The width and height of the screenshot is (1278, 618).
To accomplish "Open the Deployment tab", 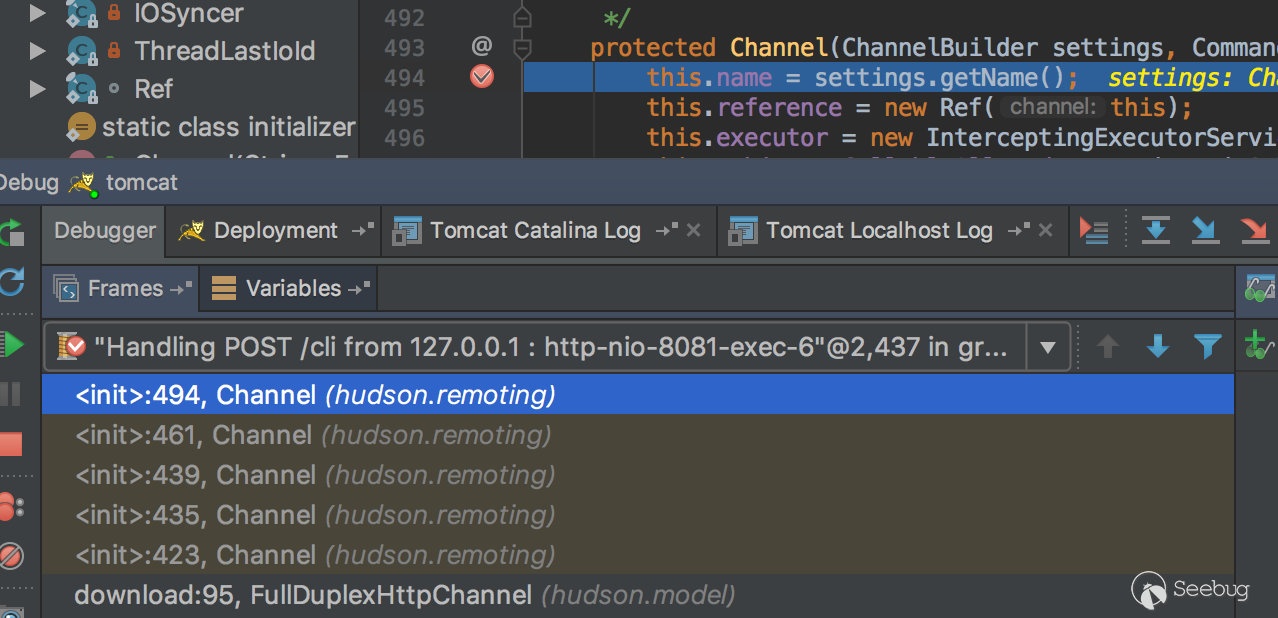I will (275, 231).
